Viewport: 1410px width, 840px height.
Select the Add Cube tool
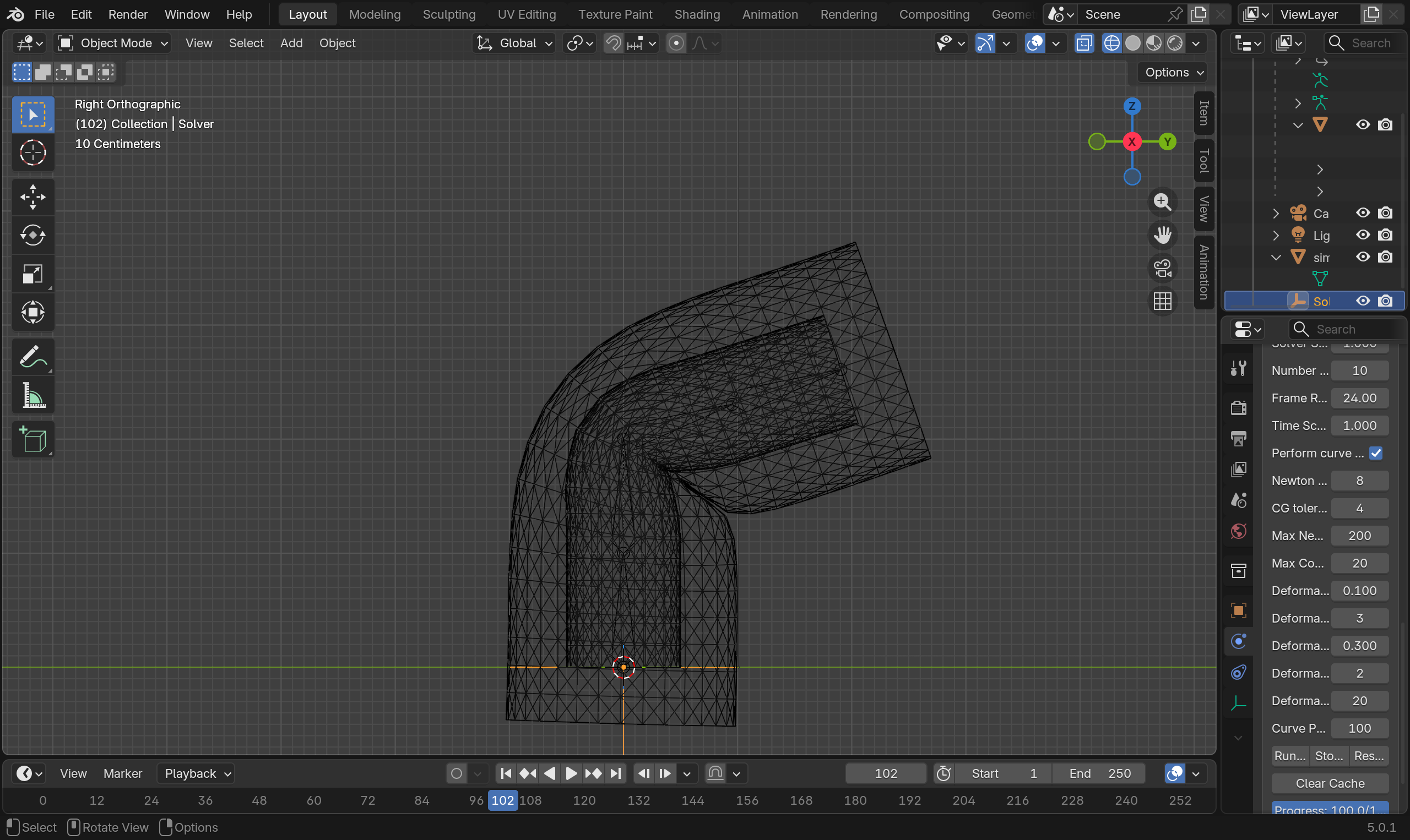[x=33, y=439]
